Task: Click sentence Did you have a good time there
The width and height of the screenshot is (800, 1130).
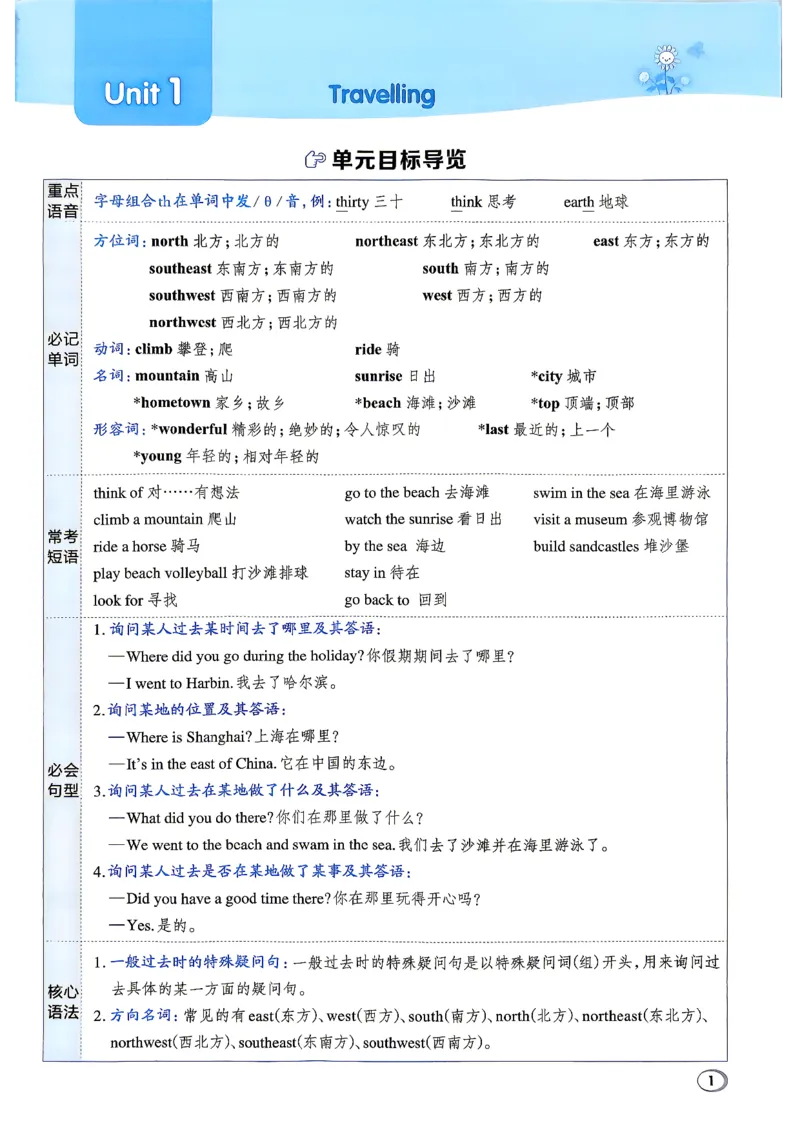Action: pyautogui.click(x=295, y=899)
